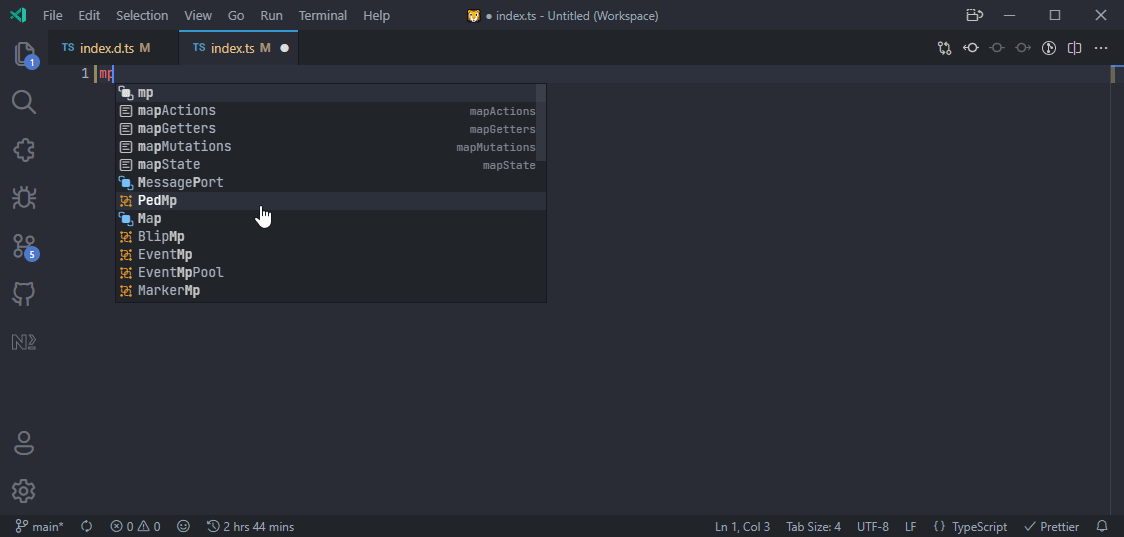
Task: Open the Search view in activity bar
Action: (x=24, y=102)
